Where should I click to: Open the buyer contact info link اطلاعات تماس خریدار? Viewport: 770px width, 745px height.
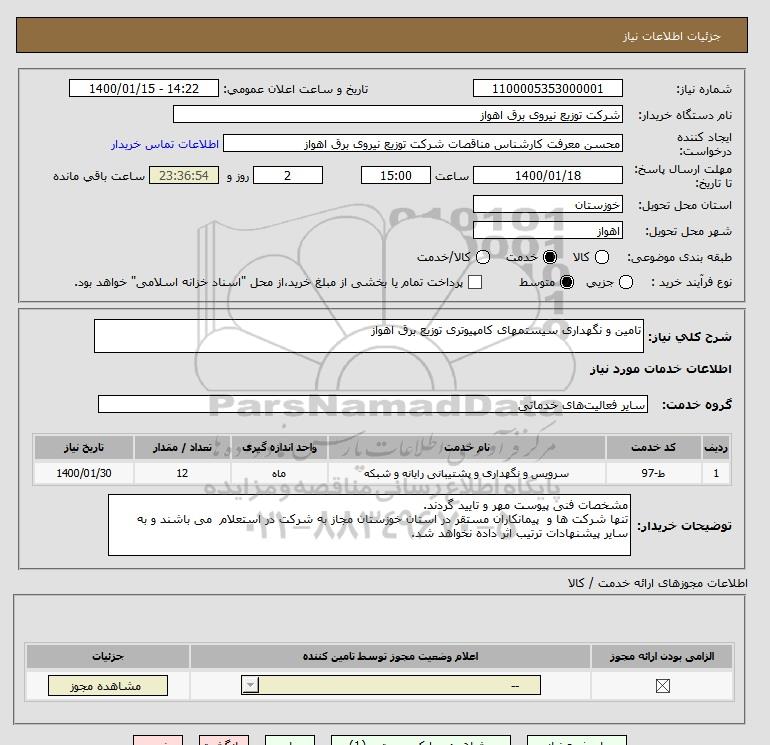point(165,144)
